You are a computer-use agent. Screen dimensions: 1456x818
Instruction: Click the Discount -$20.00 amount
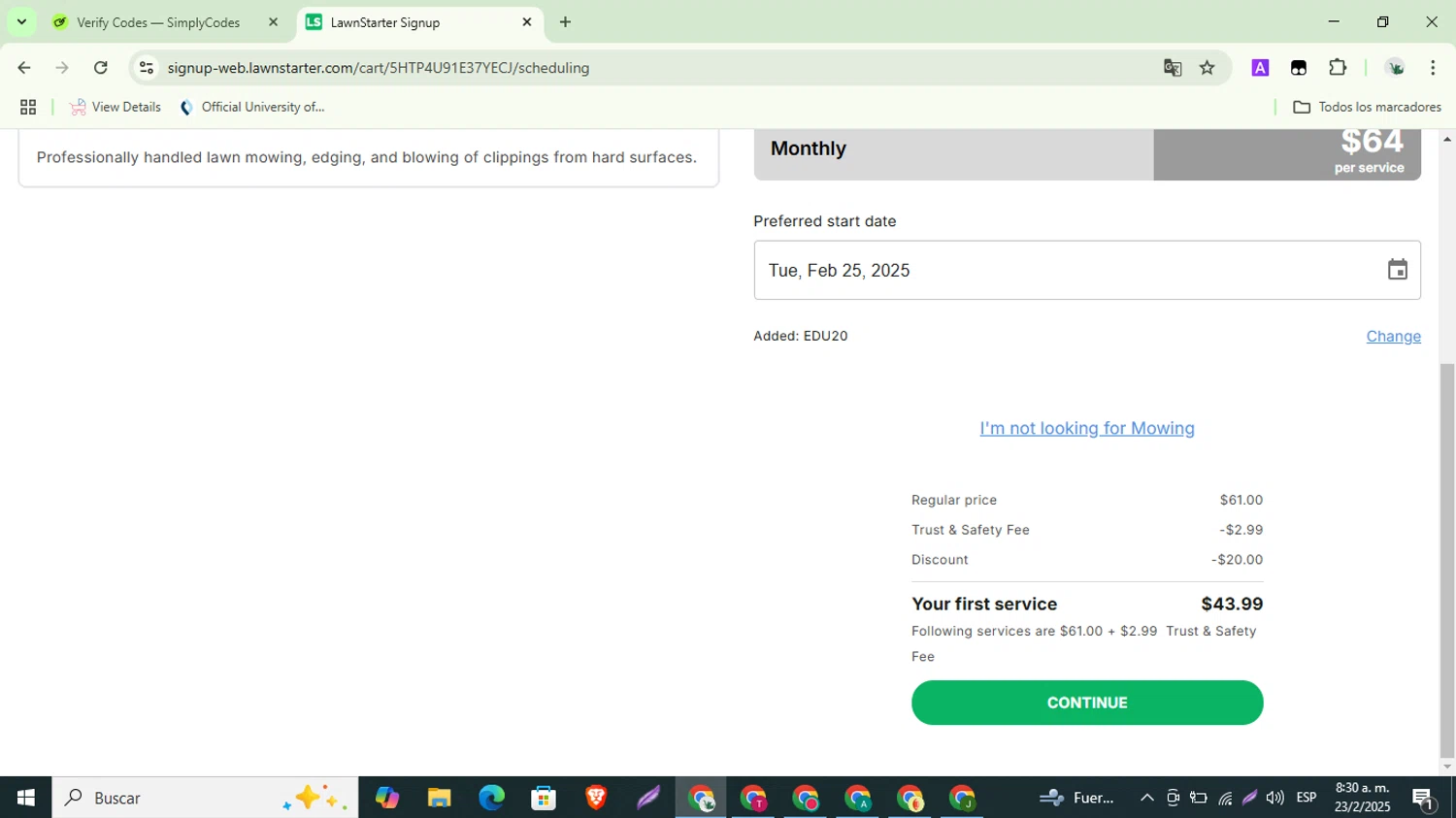point(1237,560)
